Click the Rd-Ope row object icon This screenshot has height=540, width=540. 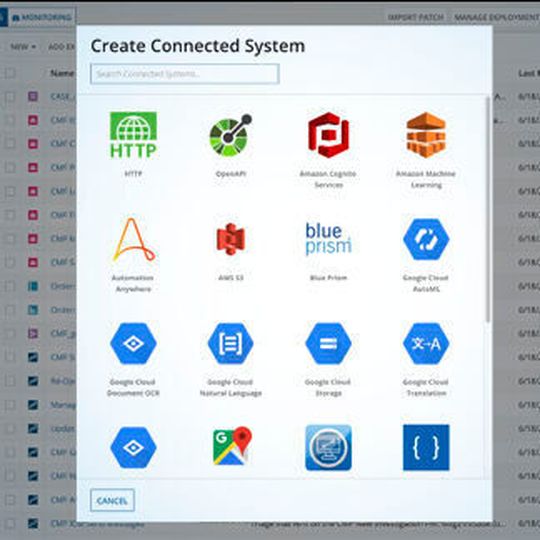(x=33, y=381)
